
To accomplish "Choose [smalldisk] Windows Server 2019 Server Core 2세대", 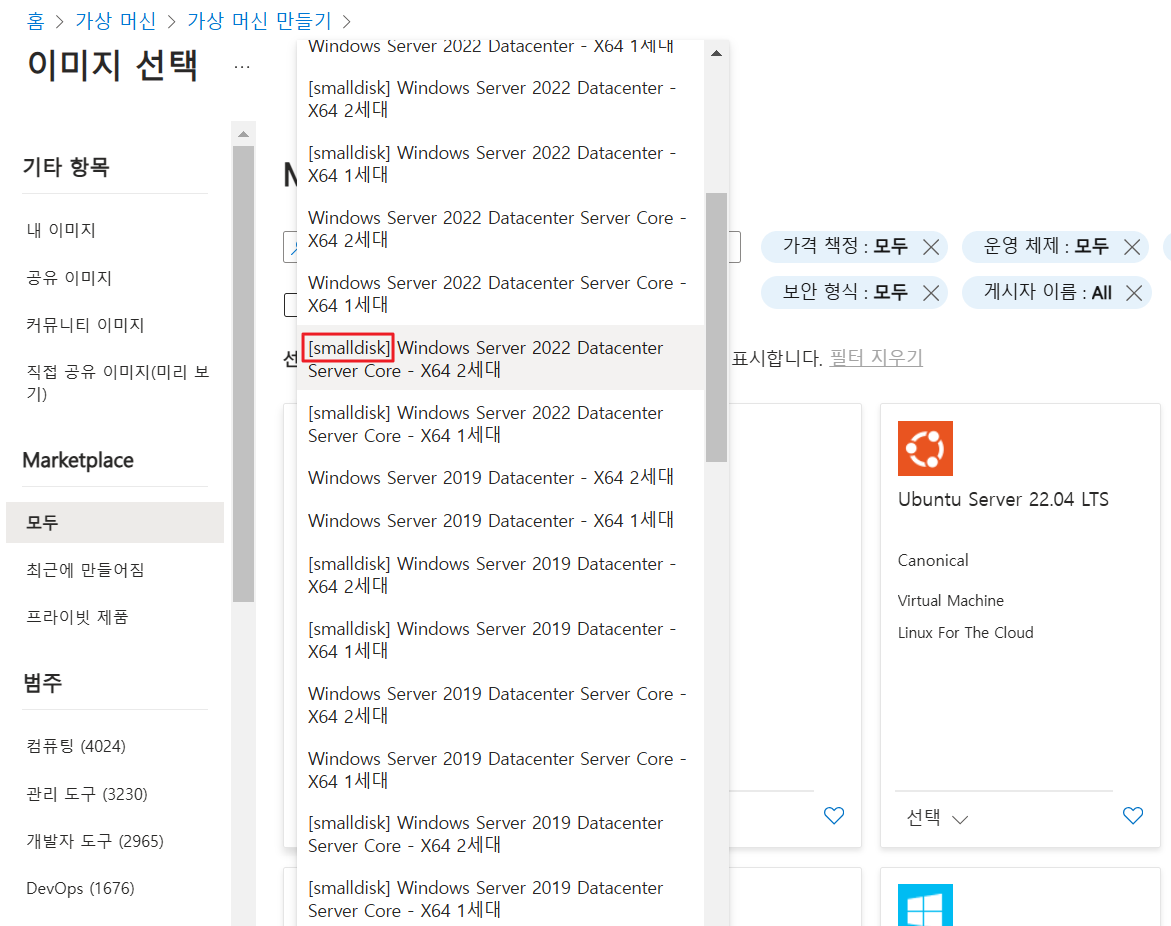I will 500,834.
